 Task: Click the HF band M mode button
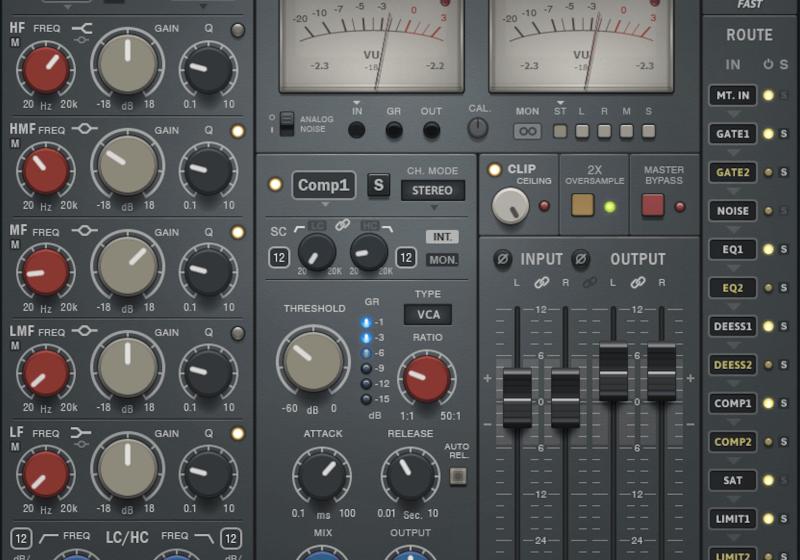(15, 42)
